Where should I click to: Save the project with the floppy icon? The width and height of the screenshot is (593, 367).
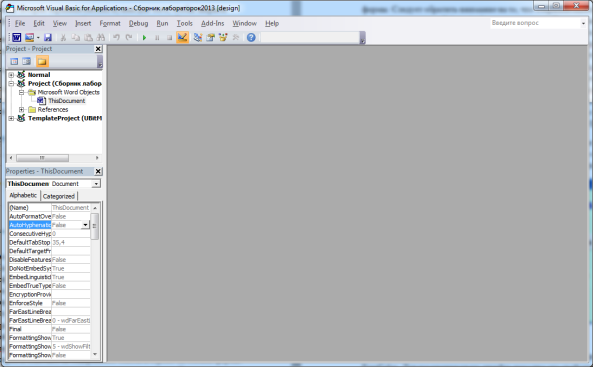click(x=48, y=37)
